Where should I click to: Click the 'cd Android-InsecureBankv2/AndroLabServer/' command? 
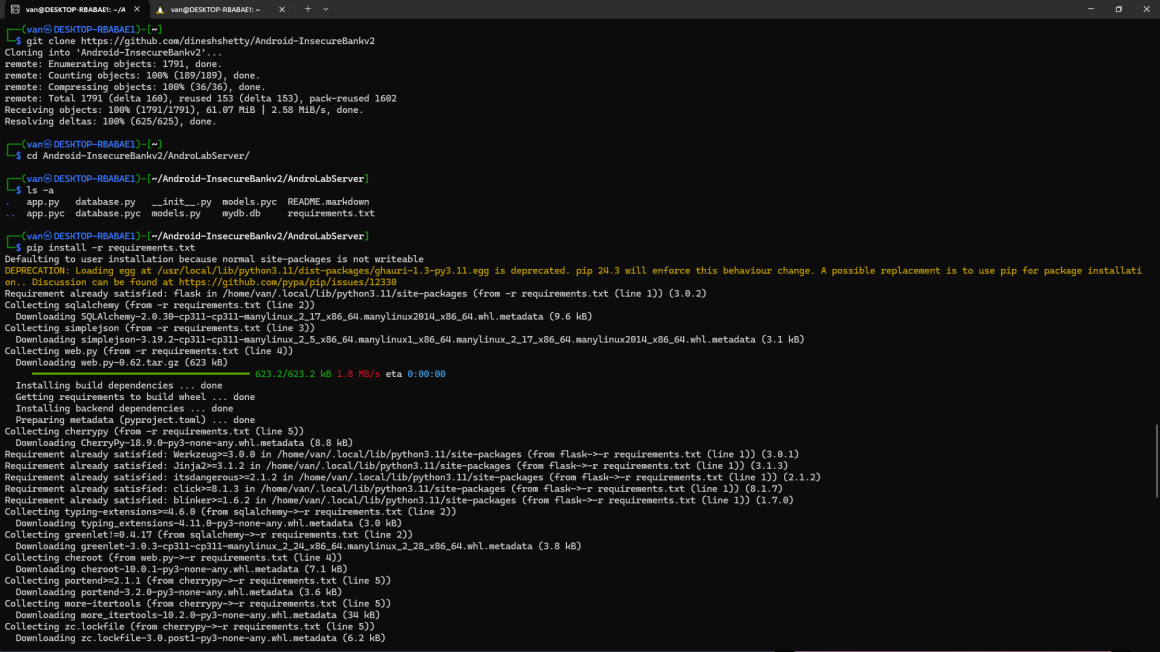(x=138, y=155)
